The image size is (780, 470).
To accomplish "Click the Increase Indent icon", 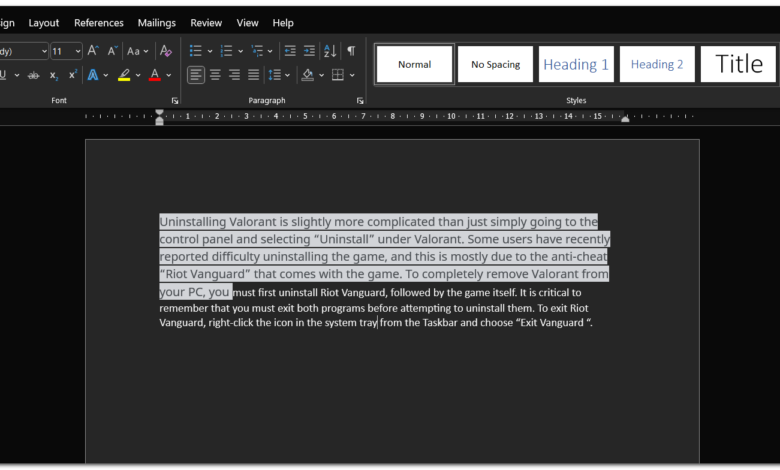I will pyautogui.click(x=310, y=50).
